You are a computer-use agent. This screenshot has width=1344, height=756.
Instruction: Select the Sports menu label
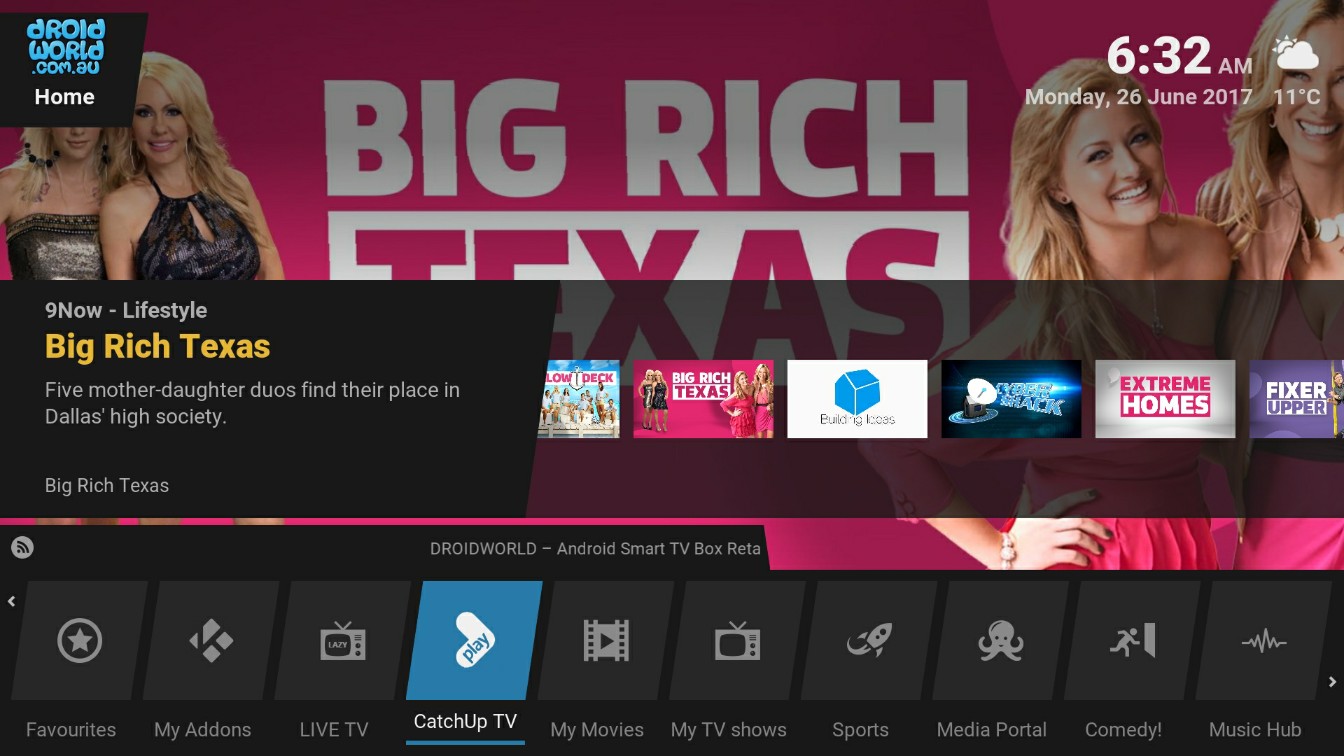tap(860, 730)
